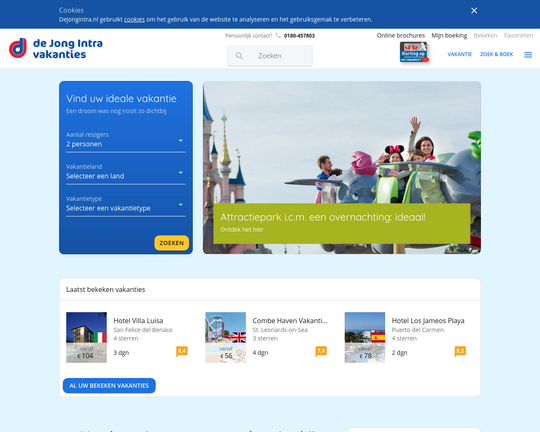Open the VAKANTIE menu
Viewport: 540px width, 432px height.
coord(459,54)
